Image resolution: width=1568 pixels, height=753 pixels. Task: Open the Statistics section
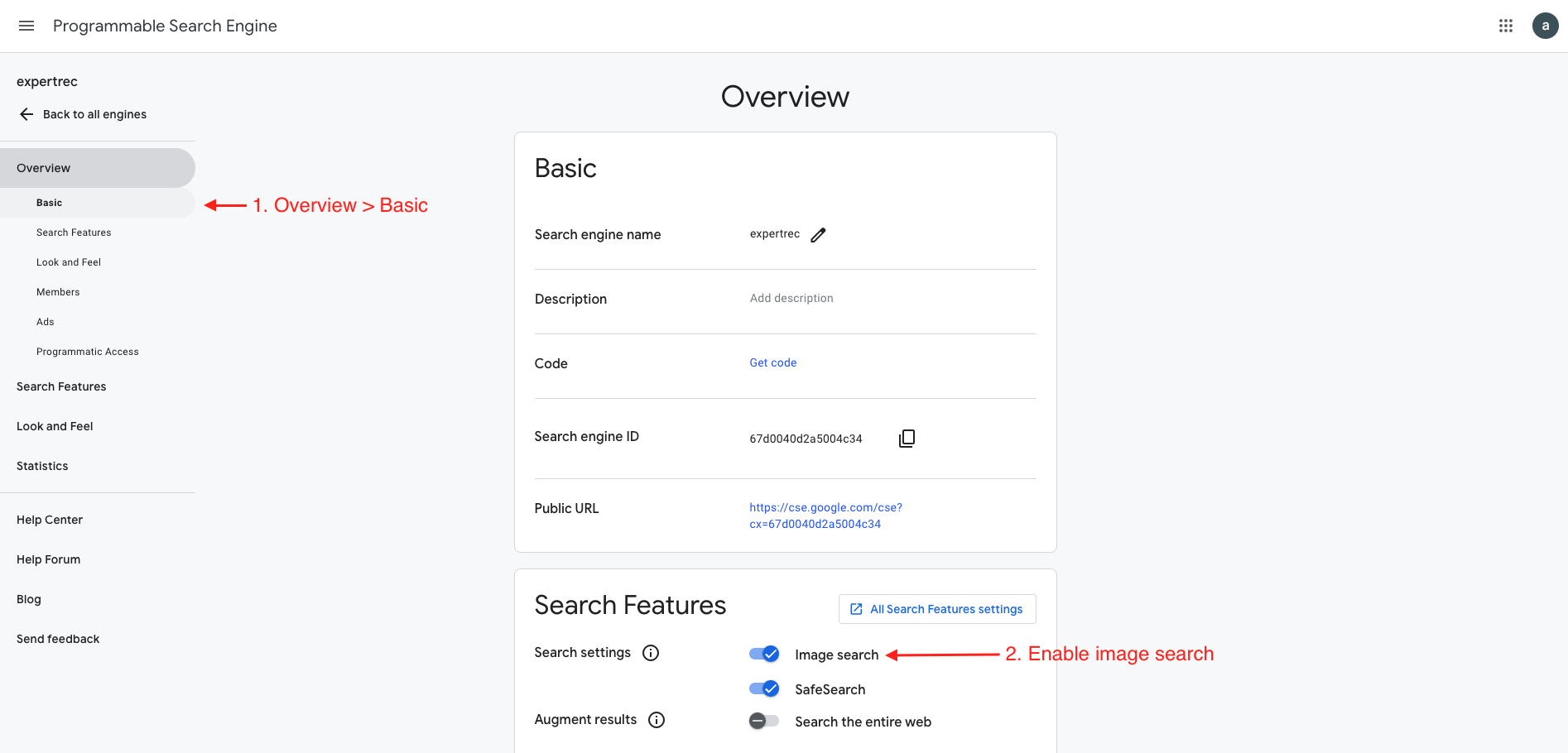41,466
